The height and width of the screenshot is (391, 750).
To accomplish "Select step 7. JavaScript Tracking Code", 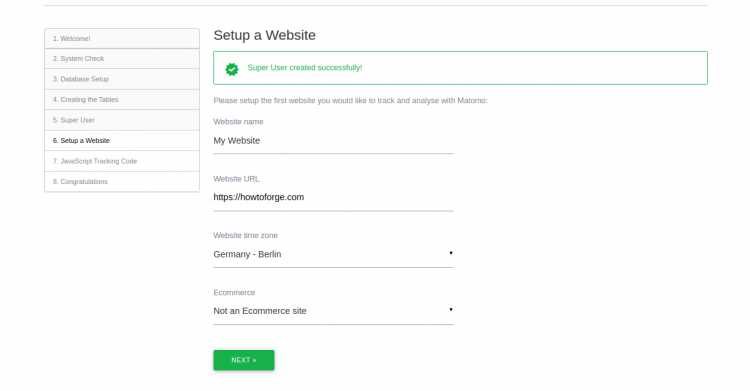I will click(122, 161).
